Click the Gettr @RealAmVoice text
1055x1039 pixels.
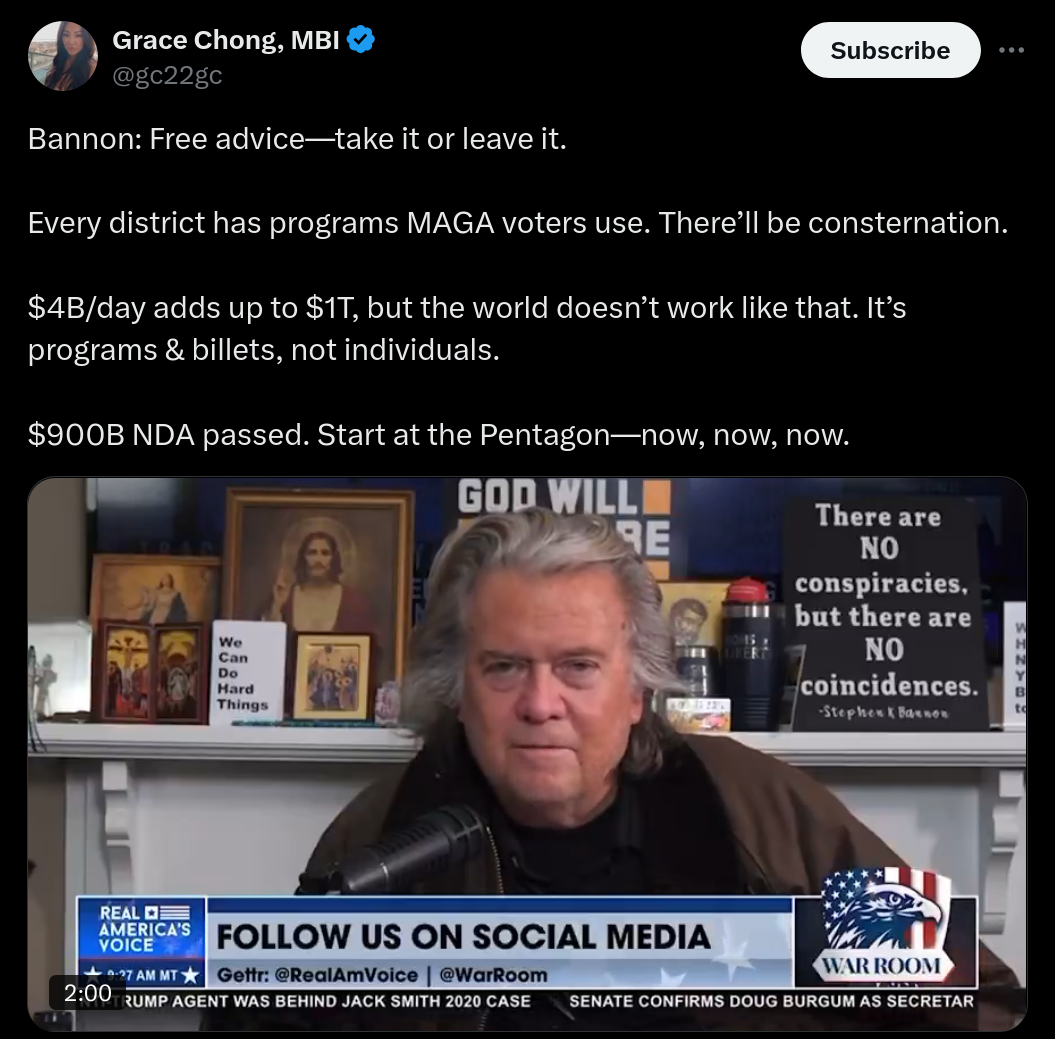[317, 974]
